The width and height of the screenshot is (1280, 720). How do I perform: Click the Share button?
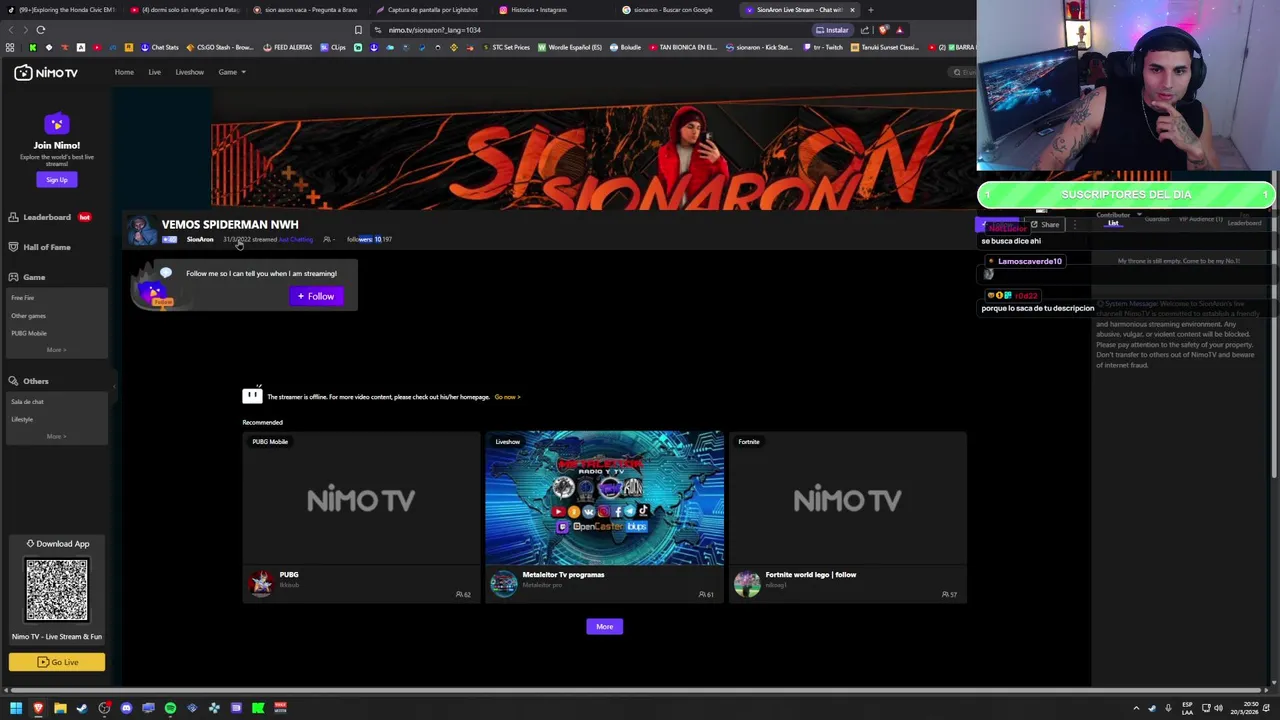1045,225
